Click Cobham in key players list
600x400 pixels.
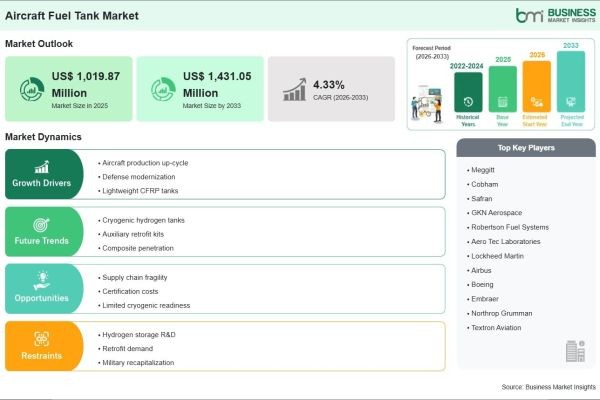coord(483,184)
